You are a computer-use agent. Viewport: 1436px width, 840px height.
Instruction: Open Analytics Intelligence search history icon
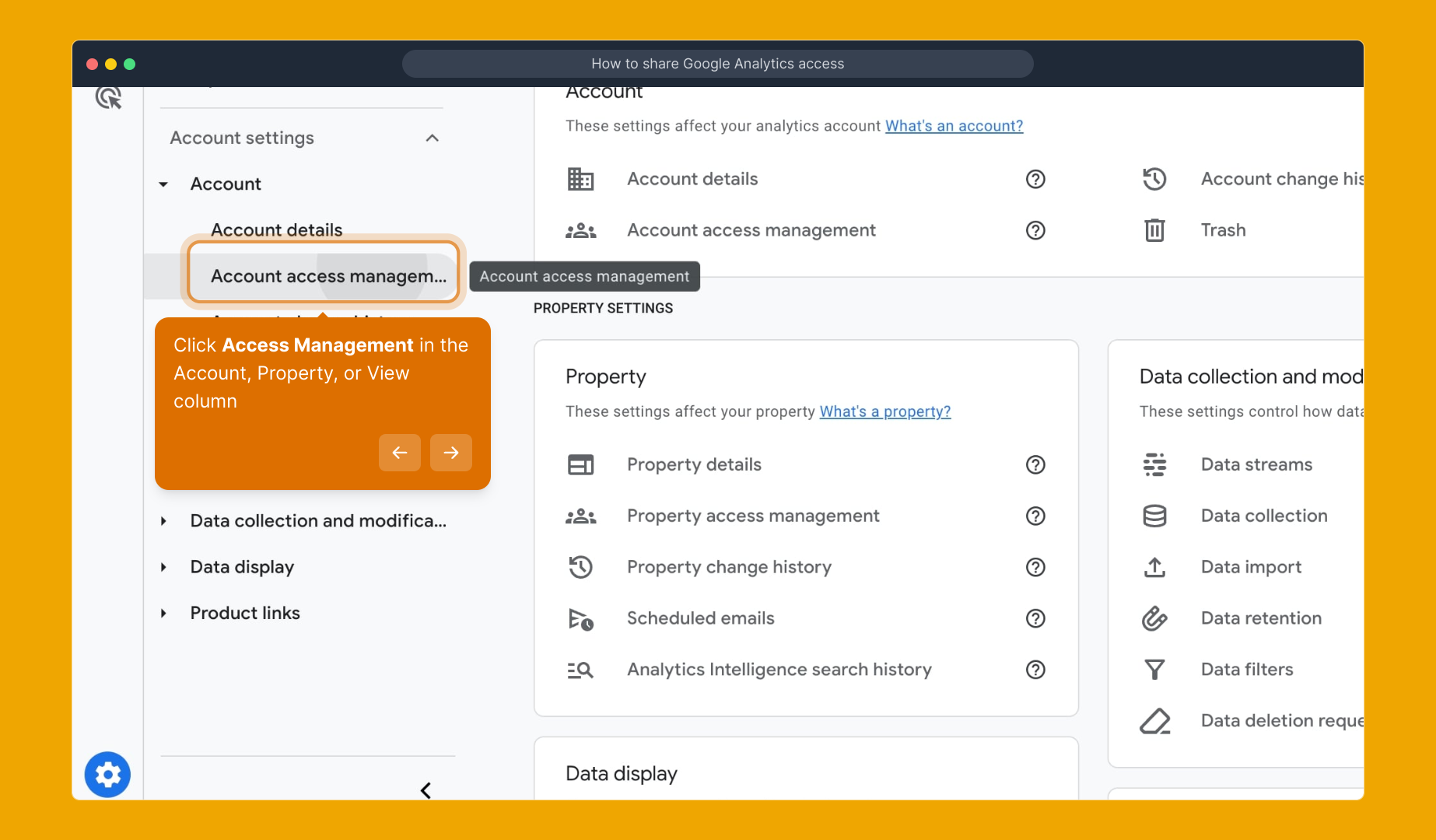click(x=581, y=670)
